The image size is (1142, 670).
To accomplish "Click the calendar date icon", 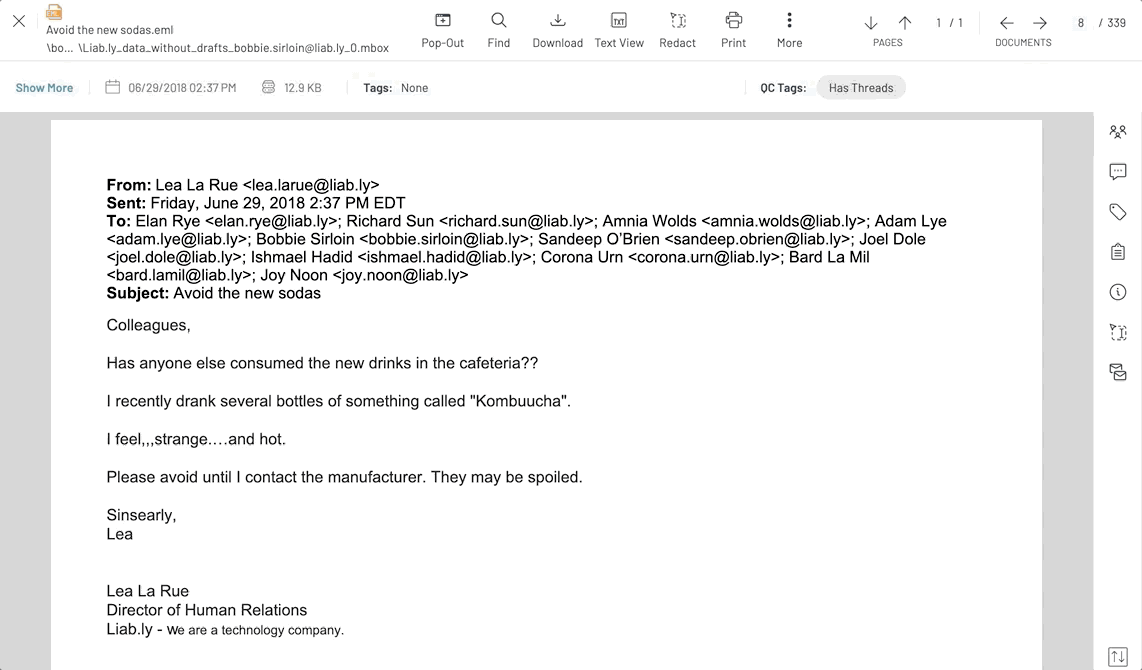I will point(112,87).
